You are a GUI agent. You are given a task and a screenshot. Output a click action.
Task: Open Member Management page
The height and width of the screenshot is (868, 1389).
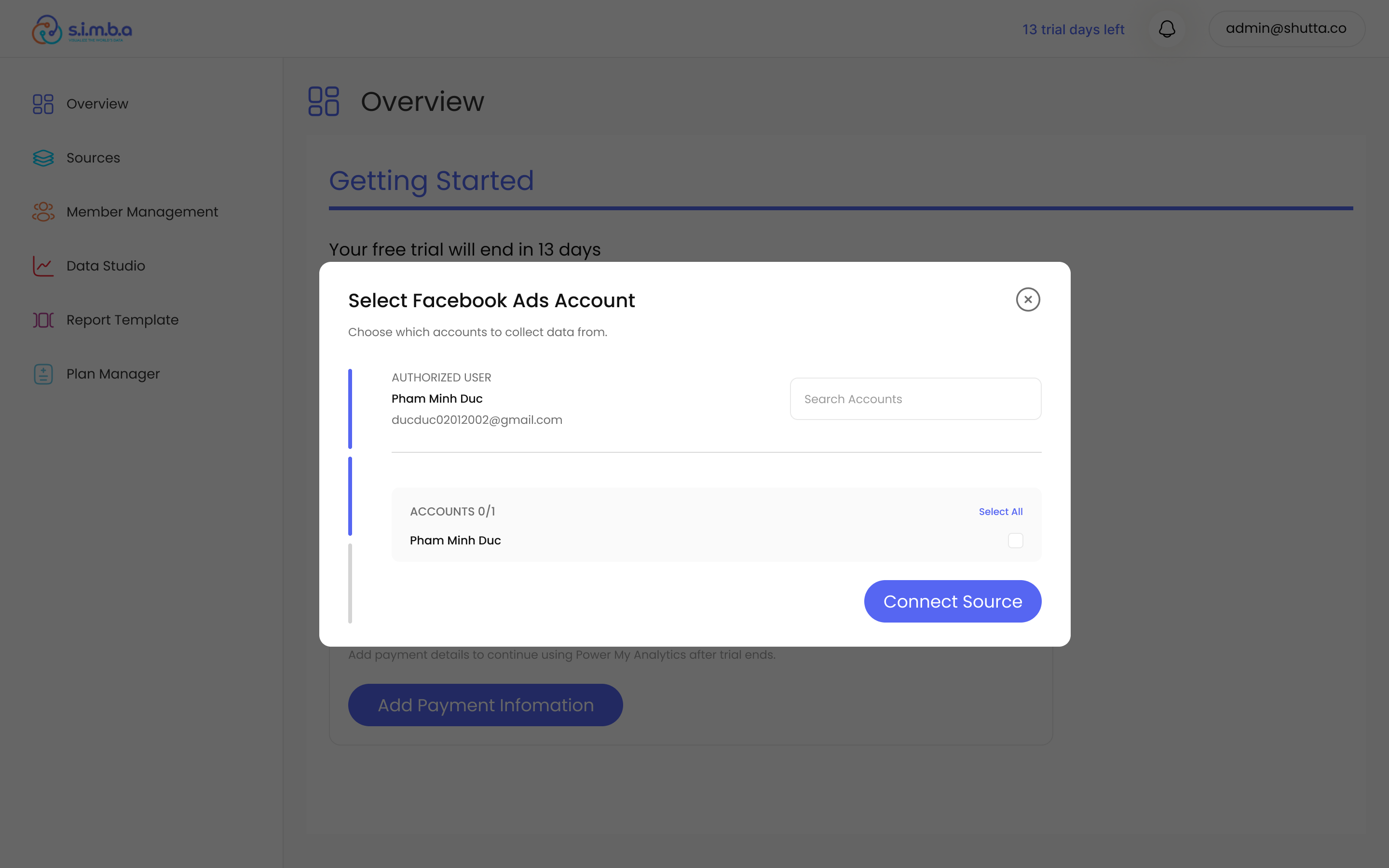click(142, 212)
